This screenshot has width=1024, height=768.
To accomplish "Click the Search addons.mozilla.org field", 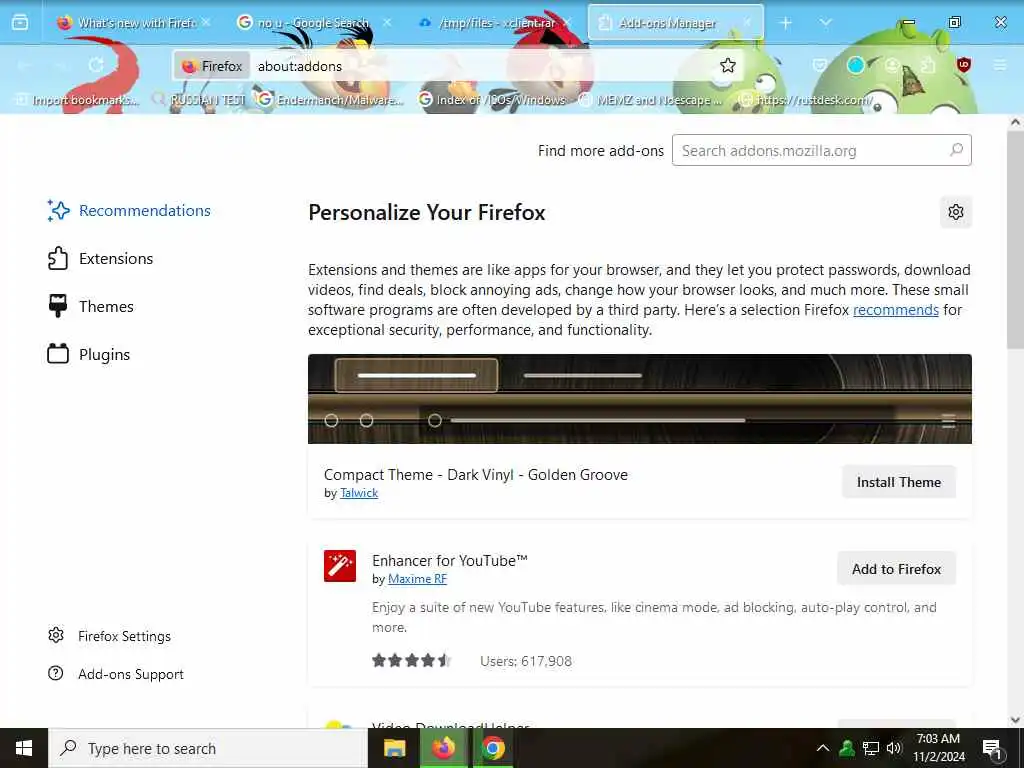I will coord(822,150).
